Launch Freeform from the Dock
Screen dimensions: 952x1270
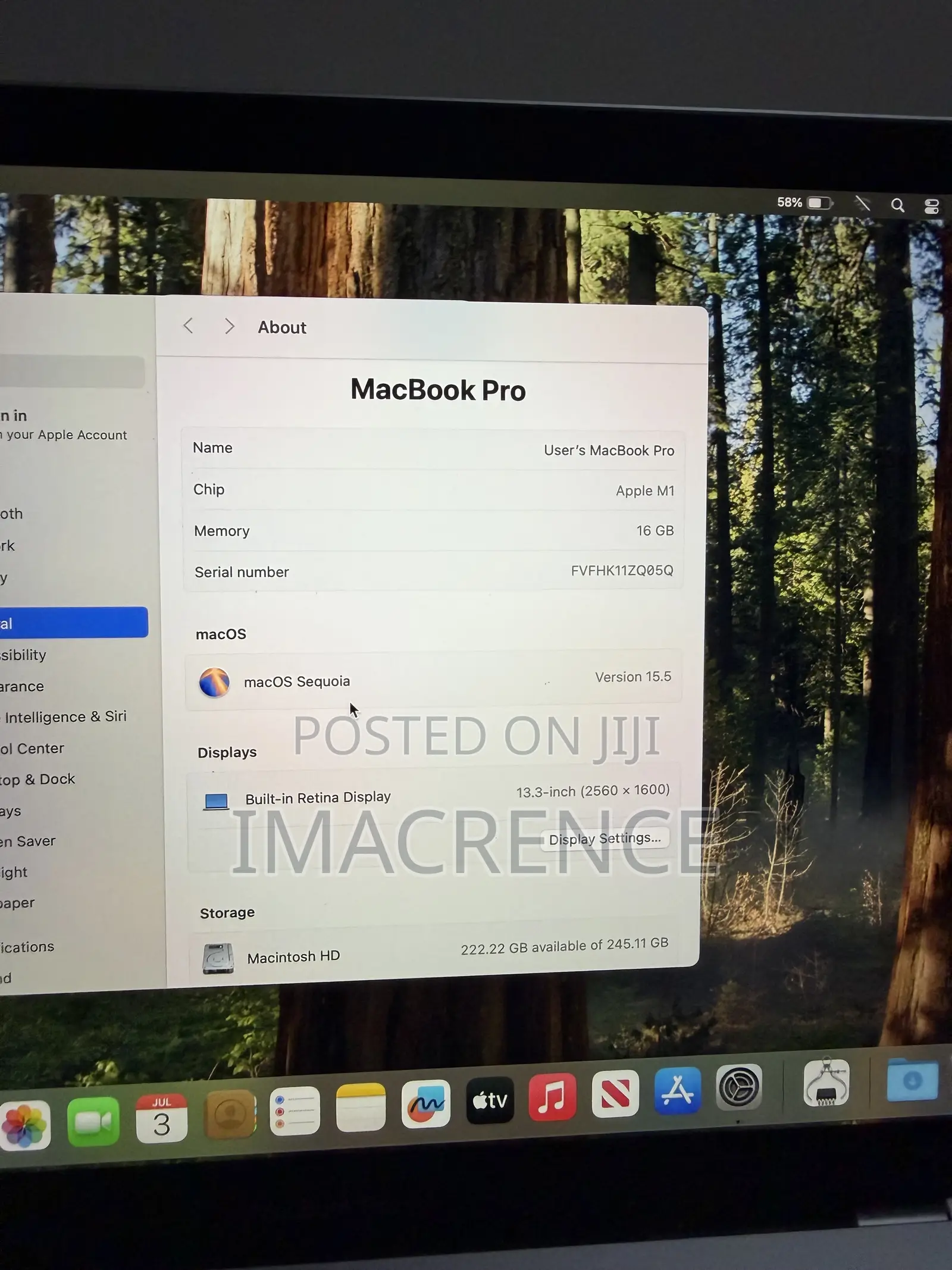click(425, 1104)
